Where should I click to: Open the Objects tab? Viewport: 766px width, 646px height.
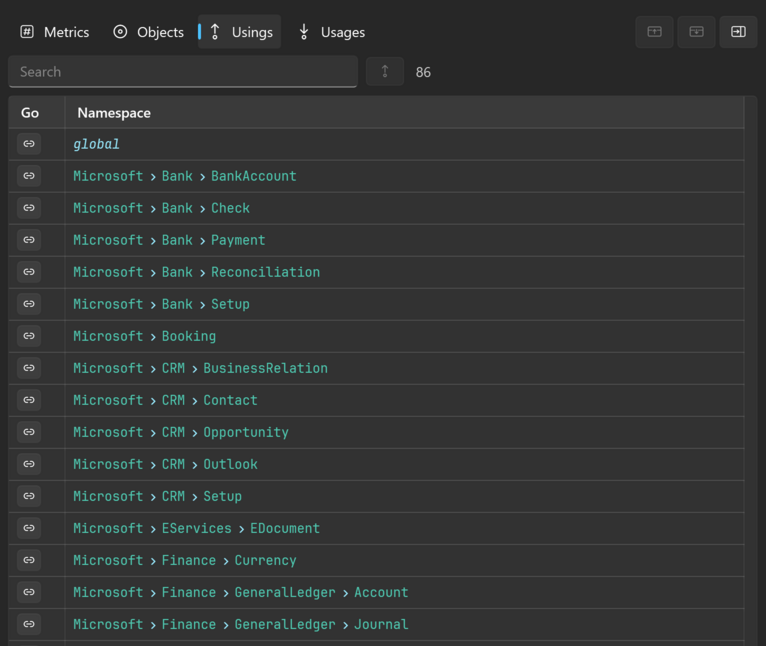coord(149,32)
